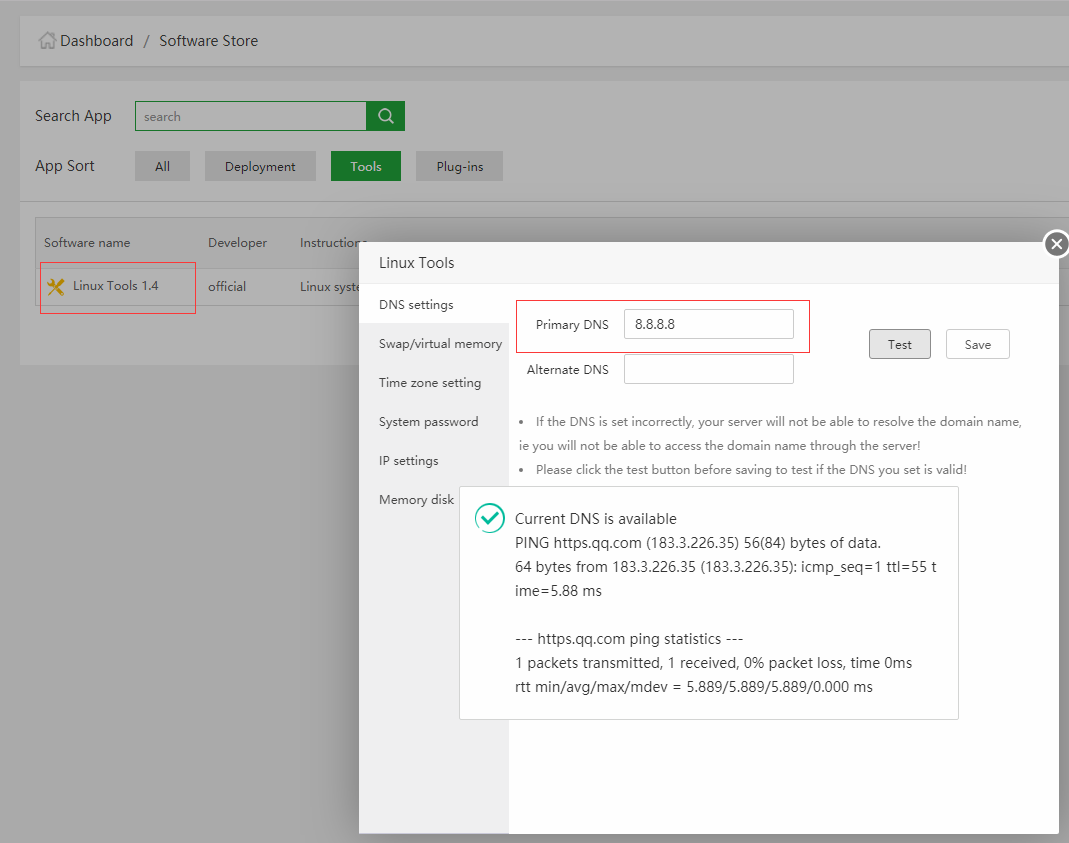The width and height of the screenshot is (1069, 843).
Task: Click the Alternate DNS input field
Action: (x=708, y=370)
